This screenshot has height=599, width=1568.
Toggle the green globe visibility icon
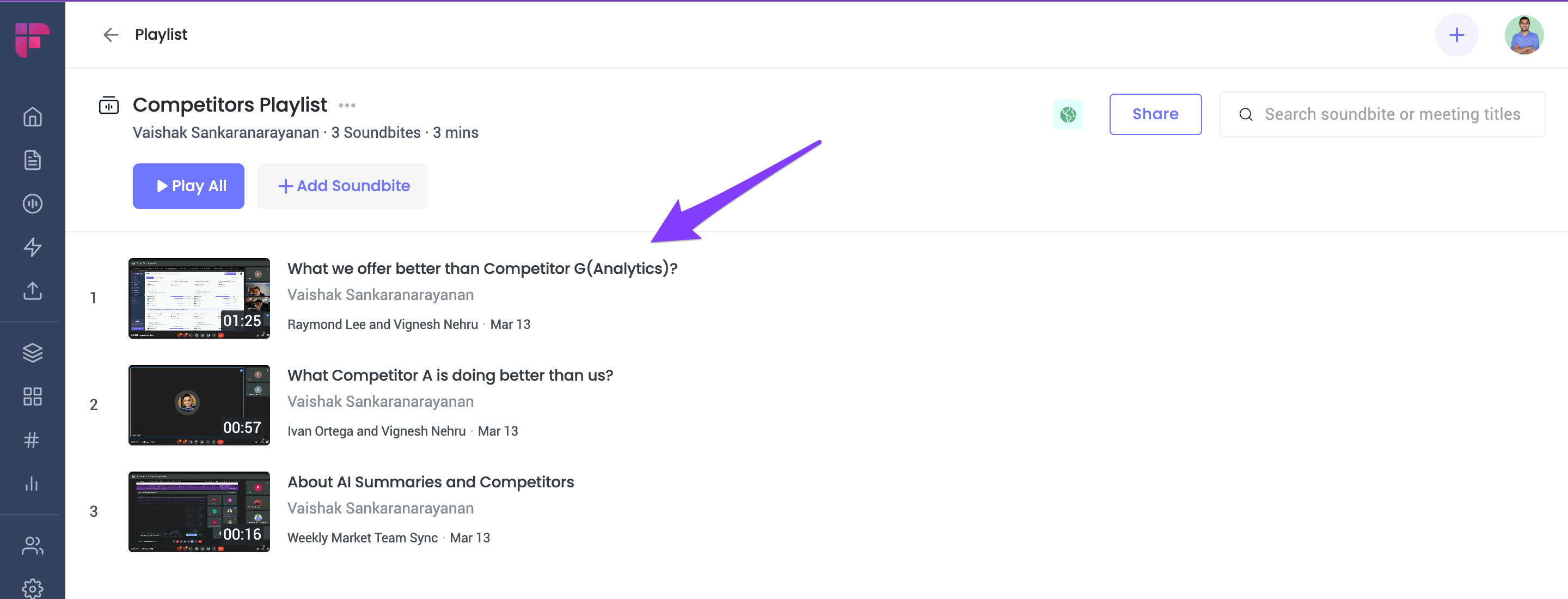coord(1068,114)
